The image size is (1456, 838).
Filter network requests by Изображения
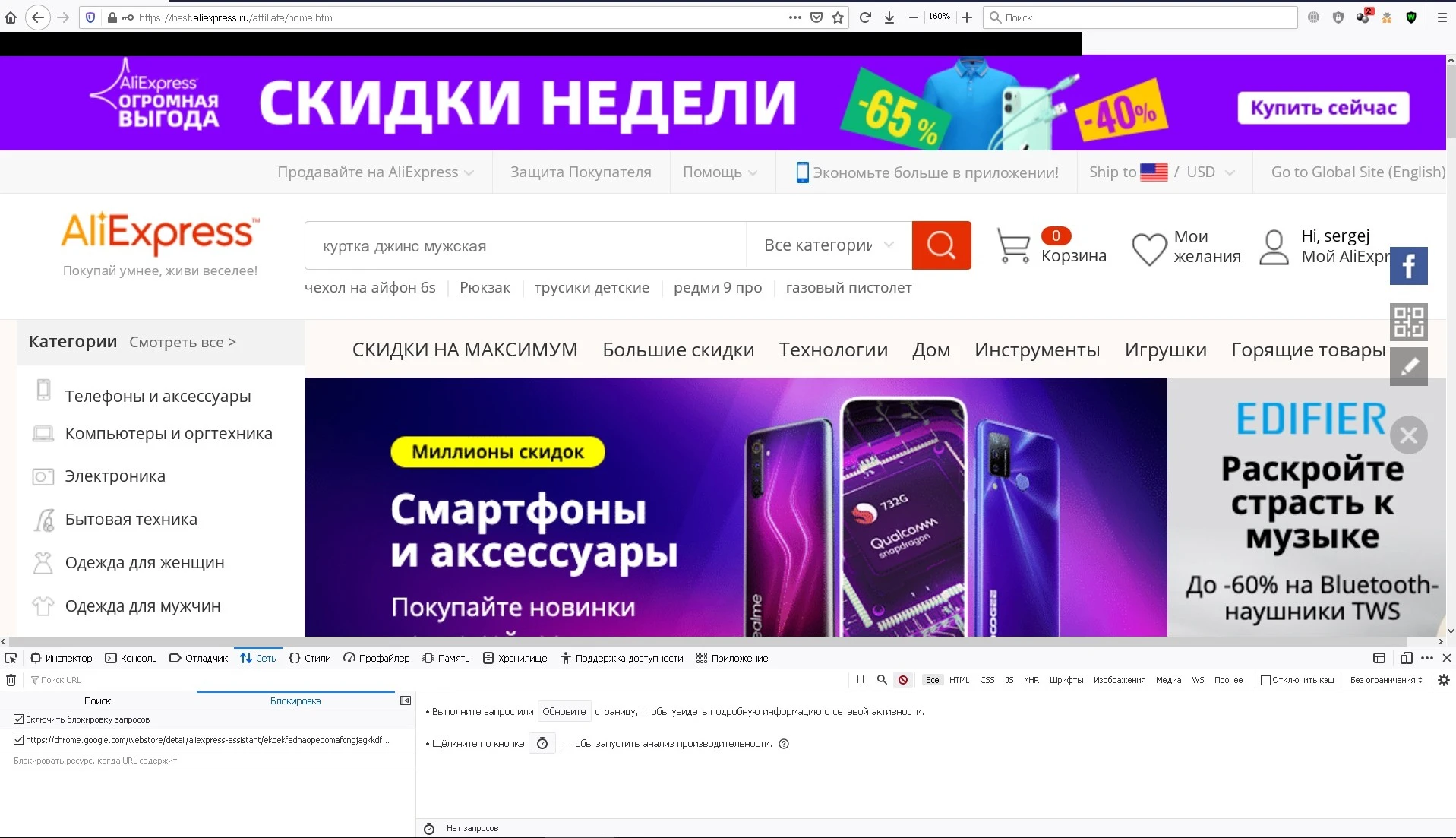coord(1120,680)
